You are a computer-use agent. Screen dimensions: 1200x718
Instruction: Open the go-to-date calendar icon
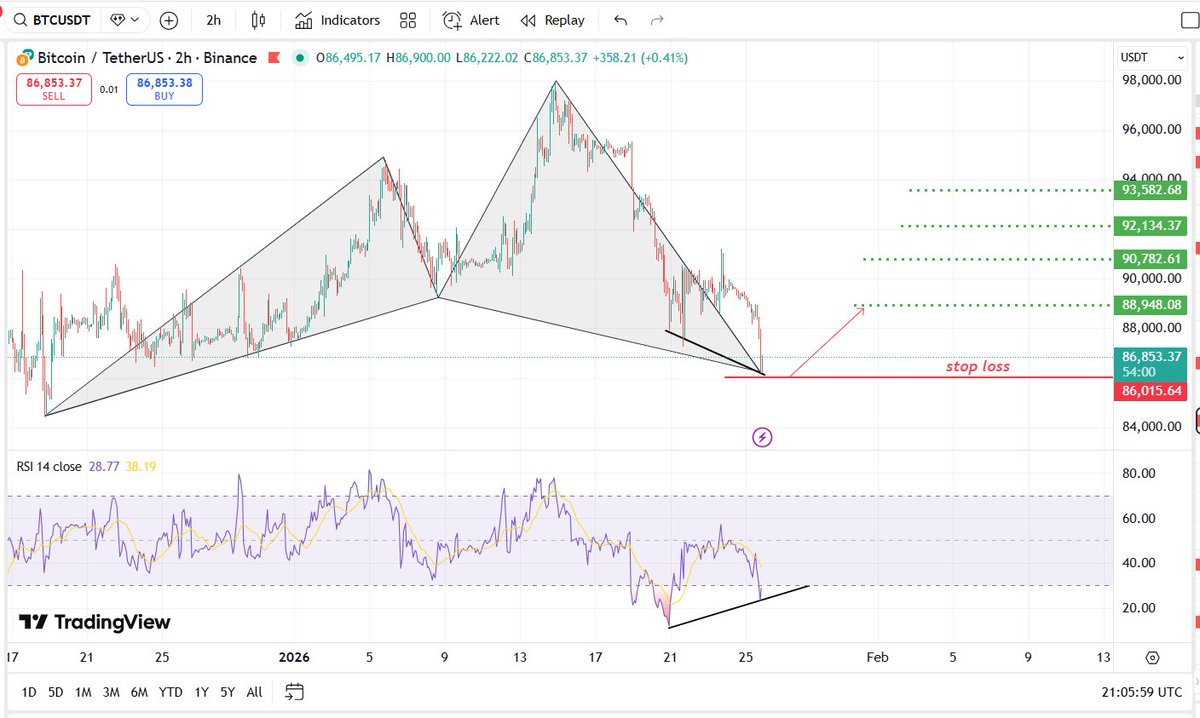point(294,691)
